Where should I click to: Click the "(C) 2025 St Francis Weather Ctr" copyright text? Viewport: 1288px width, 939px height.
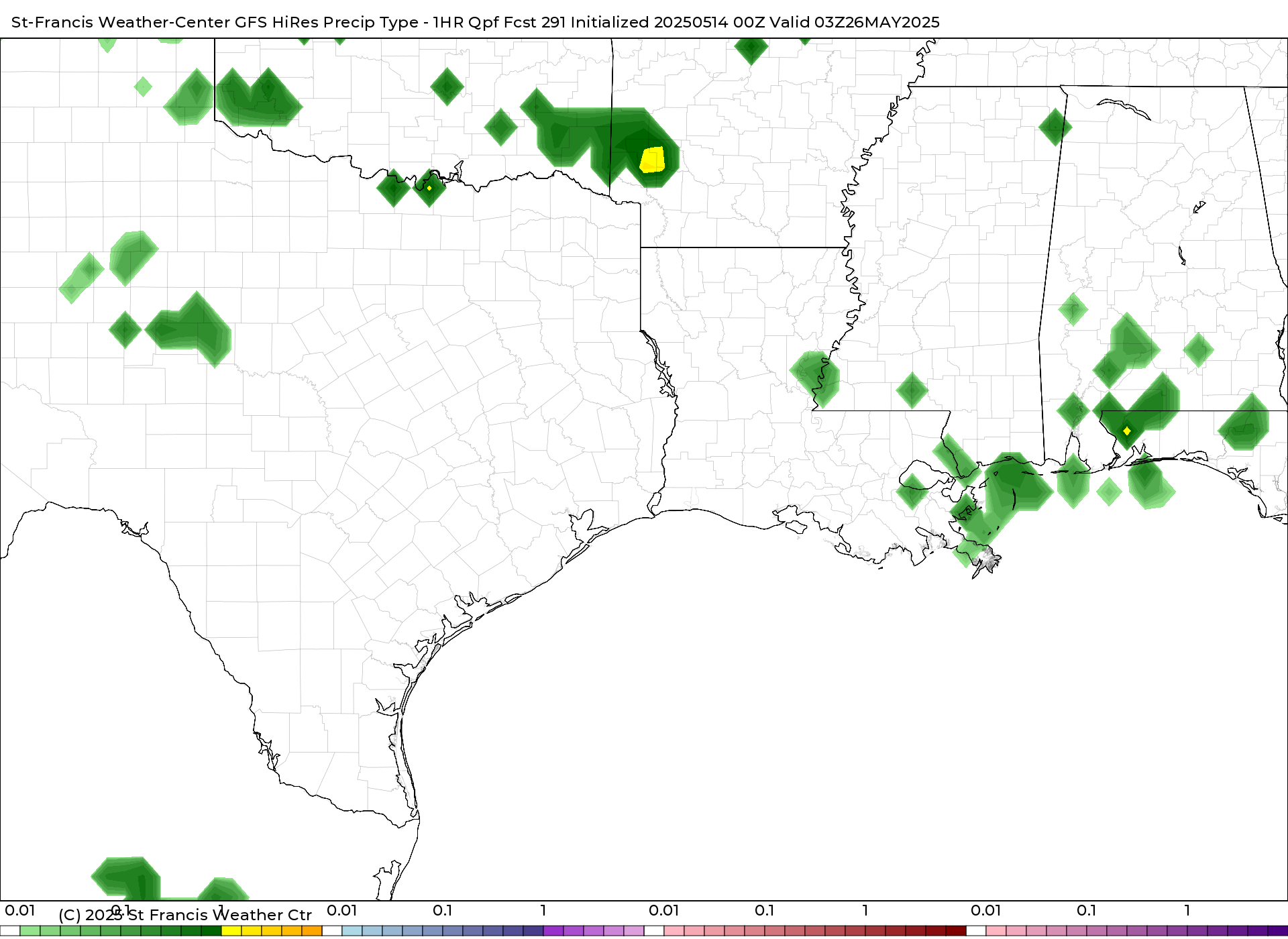pos(185,915)
